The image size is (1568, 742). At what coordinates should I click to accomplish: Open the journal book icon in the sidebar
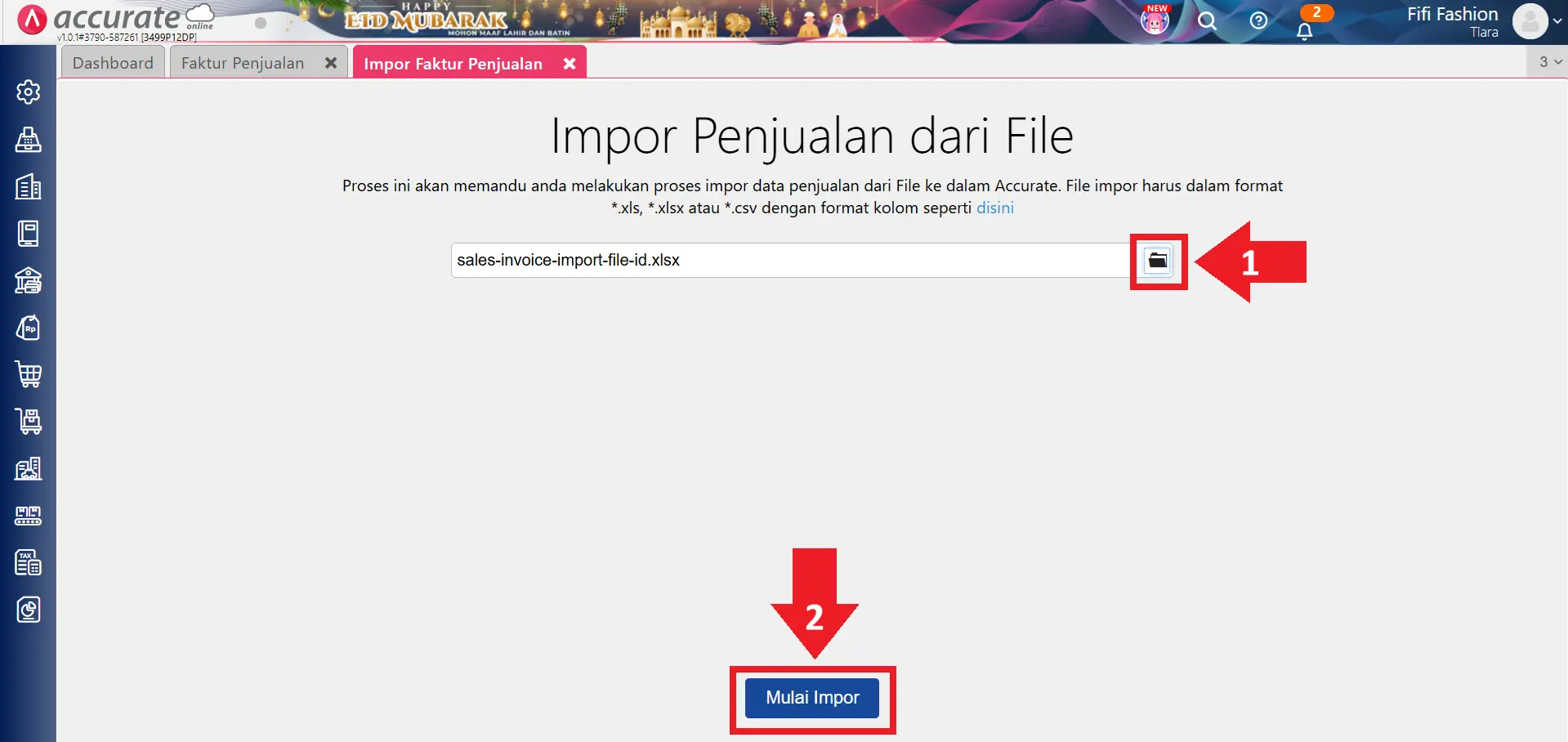29,234
